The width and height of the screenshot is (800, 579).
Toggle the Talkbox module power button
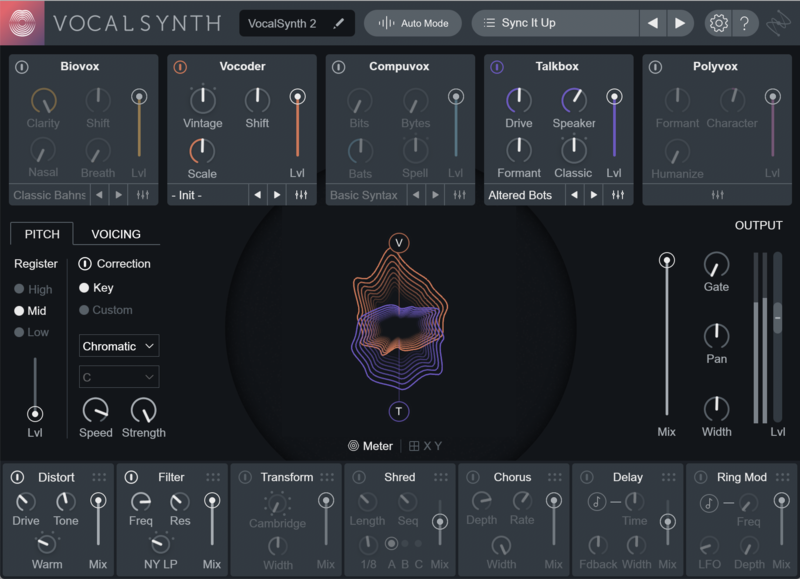[497, 67]
